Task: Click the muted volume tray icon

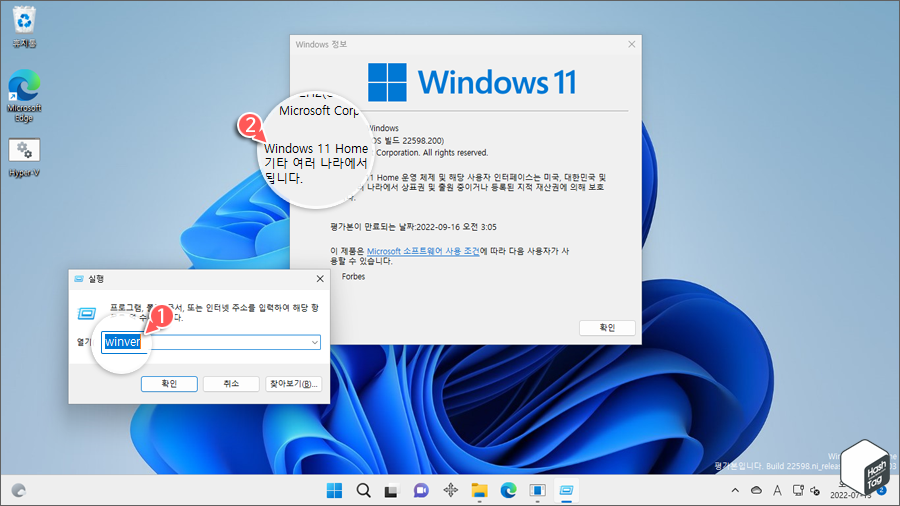Action: point(815,491)
